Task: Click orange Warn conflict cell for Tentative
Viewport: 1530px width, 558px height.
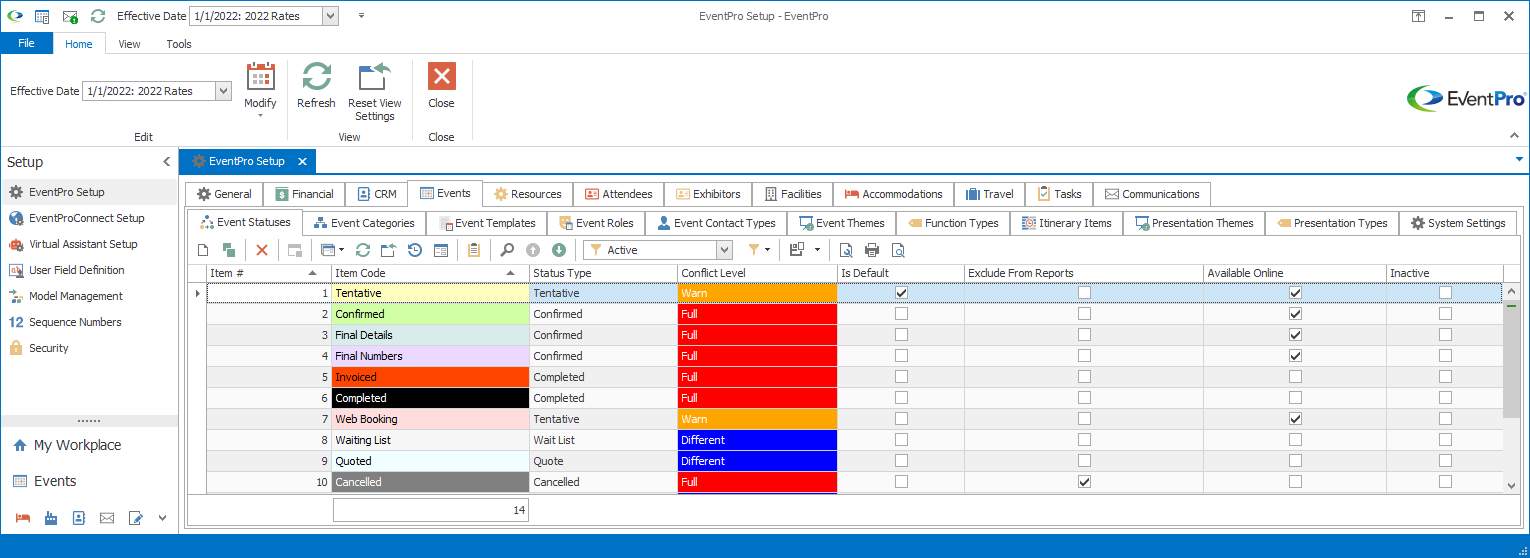Action: tap(757, 293)
